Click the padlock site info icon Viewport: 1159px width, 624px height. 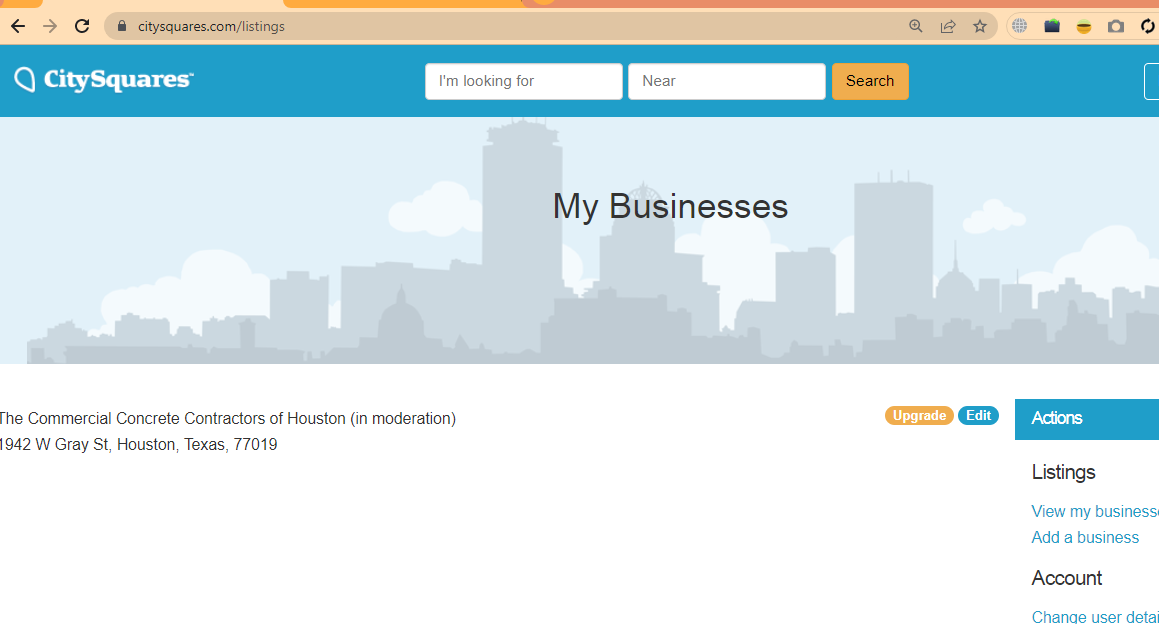click(x=122, y=26)
